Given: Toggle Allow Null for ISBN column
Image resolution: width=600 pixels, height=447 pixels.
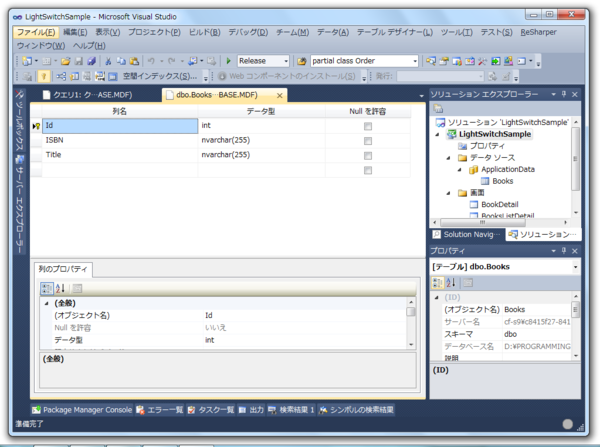Looking at the screenshot, I should click(368, 141).
